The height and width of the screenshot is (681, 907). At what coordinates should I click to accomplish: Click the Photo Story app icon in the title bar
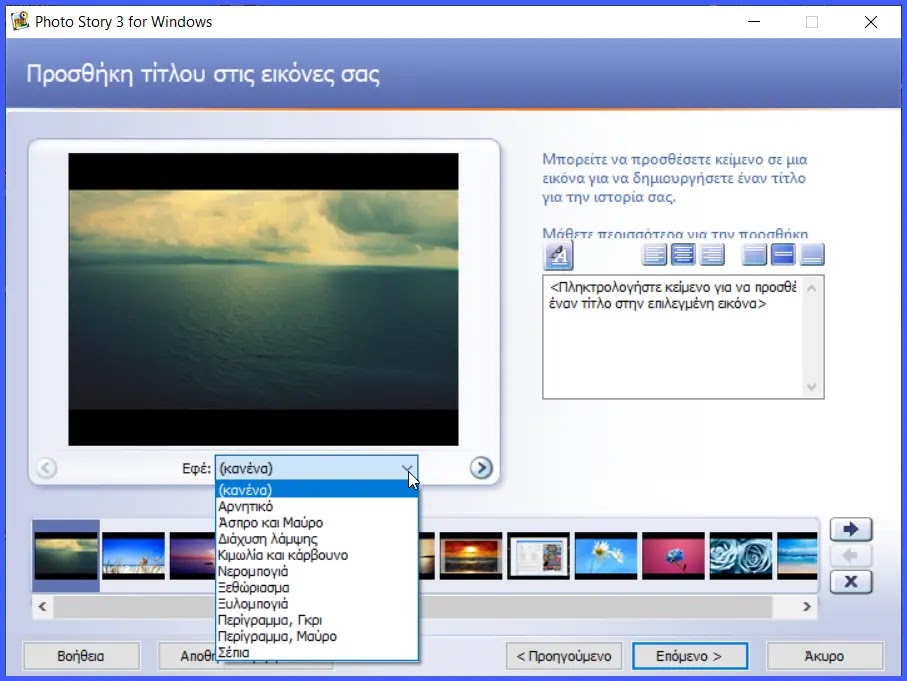click(20, 21)
